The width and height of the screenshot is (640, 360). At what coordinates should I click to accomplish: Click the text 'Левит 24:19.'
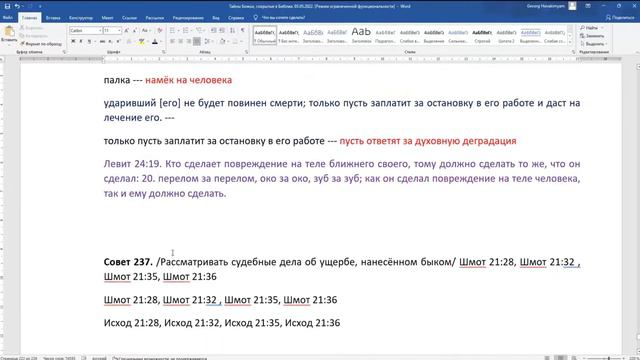133,164
